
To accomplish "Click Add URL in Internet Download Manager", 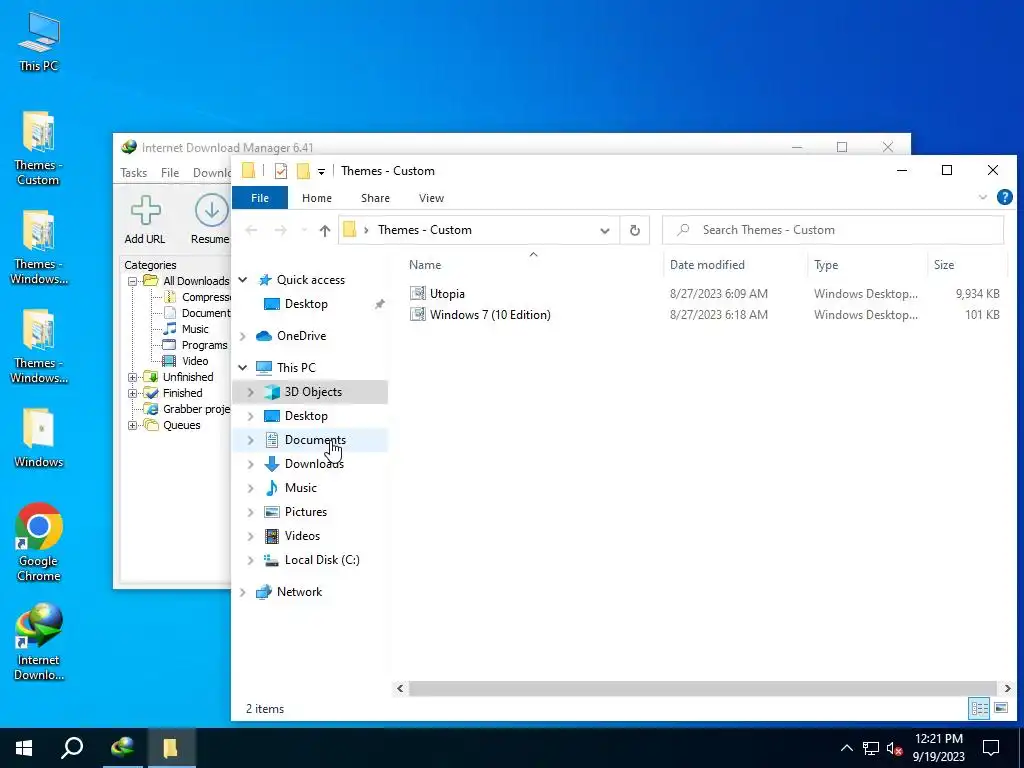I will pyautogui.click(x=145, y=220).
